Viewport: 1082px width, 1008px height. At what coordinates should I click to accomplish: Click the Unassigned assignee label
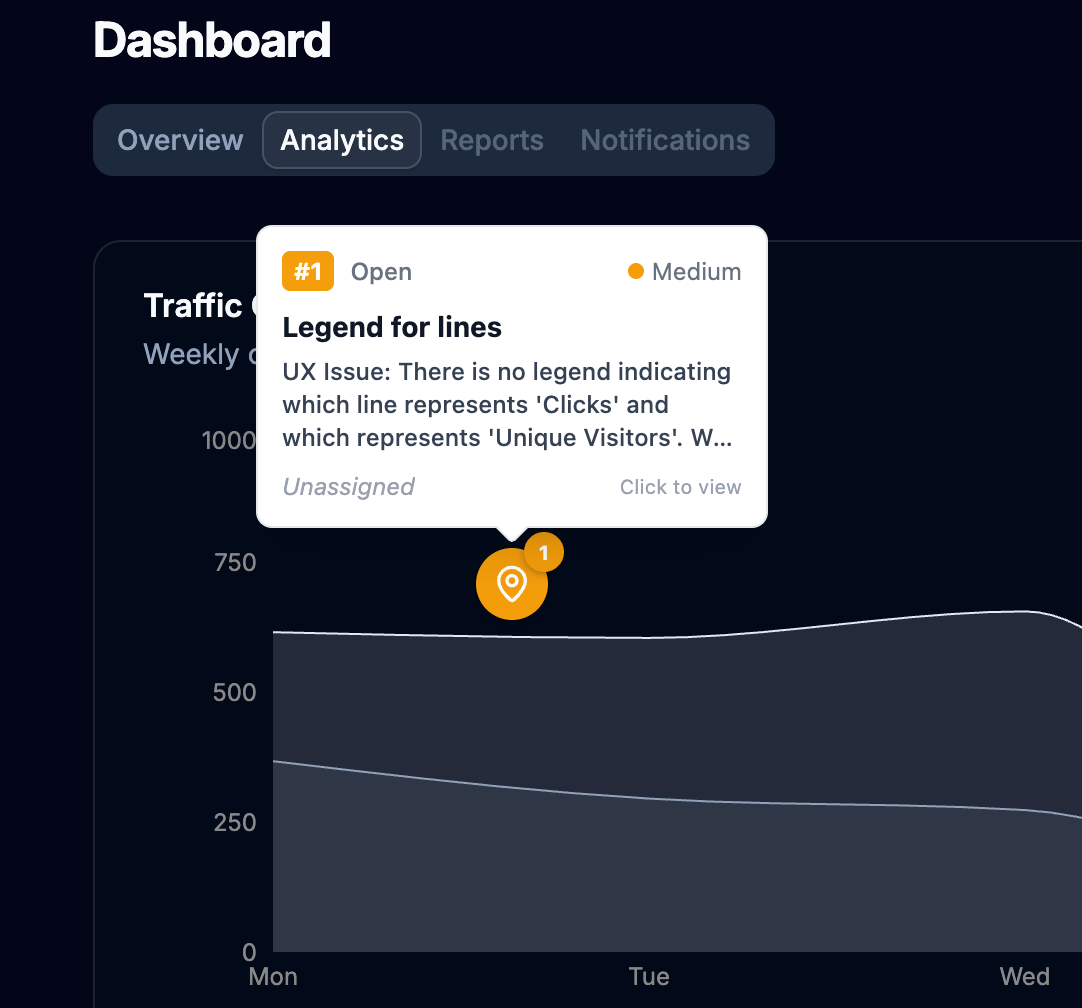click(348, 487)
